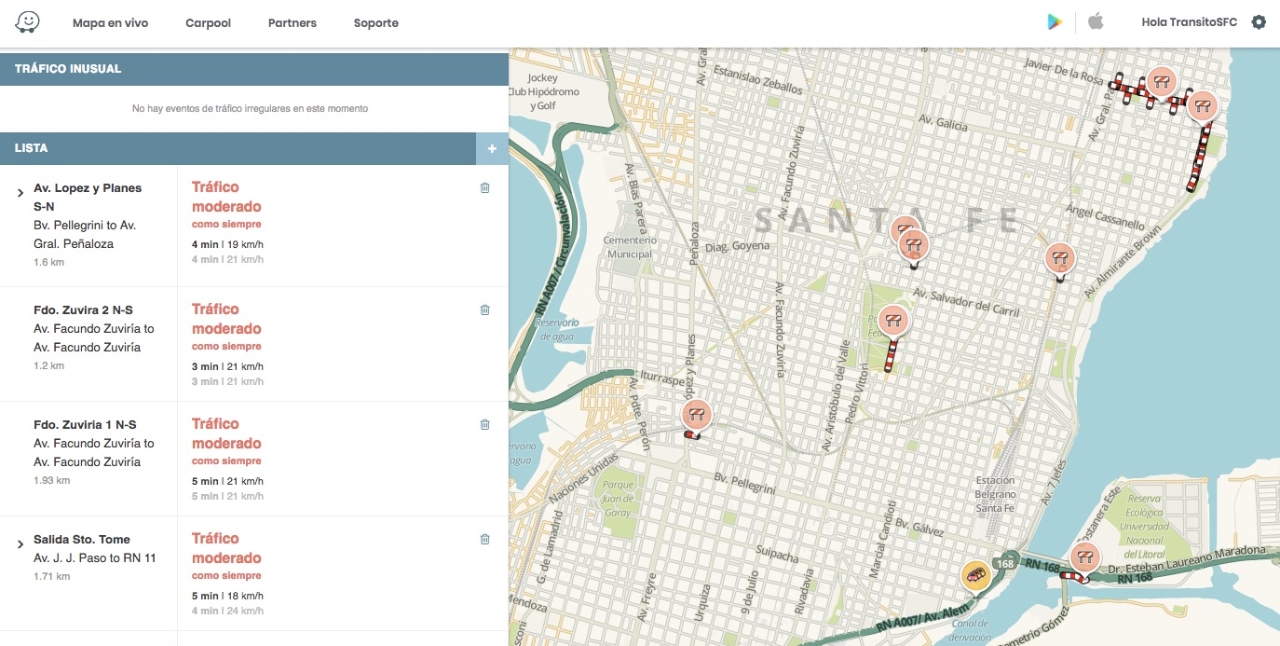The width and height of the screenshot is (1280, 646).
Task: Open the Mapa en vivo menu
Action: click(110, 23)
